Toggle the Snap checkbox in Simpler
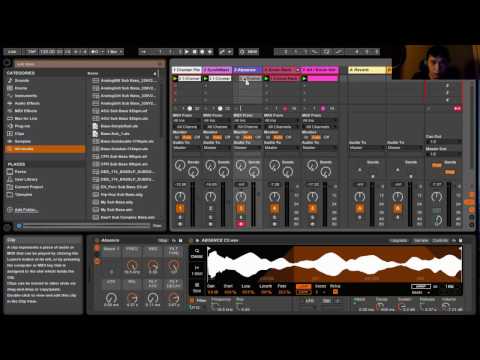This screenshot has width=480, height=360. tap(335, 292)
